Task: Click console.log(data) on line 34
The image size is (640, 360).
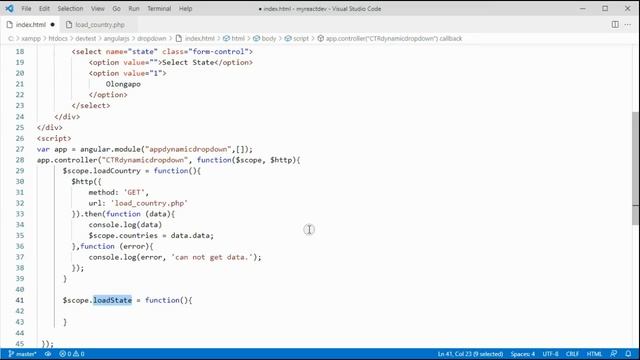Action: tap(125, 224)
